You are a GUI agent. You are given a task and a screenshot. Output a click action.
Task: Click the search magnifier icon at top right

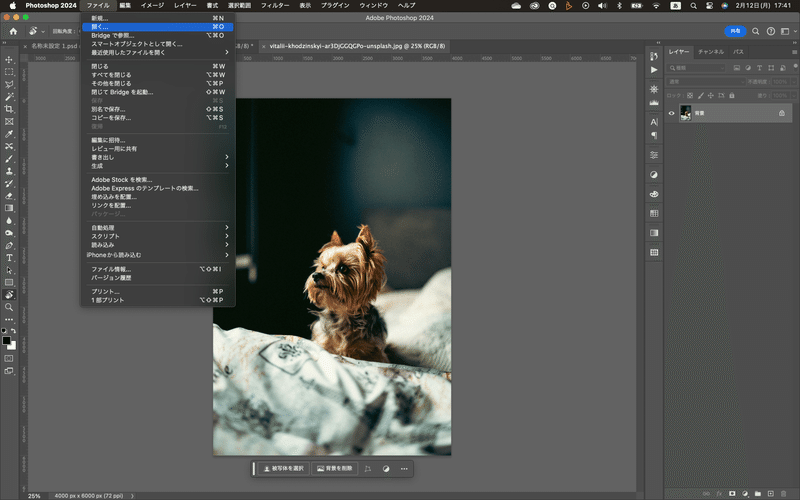click(x=756, y=32)
